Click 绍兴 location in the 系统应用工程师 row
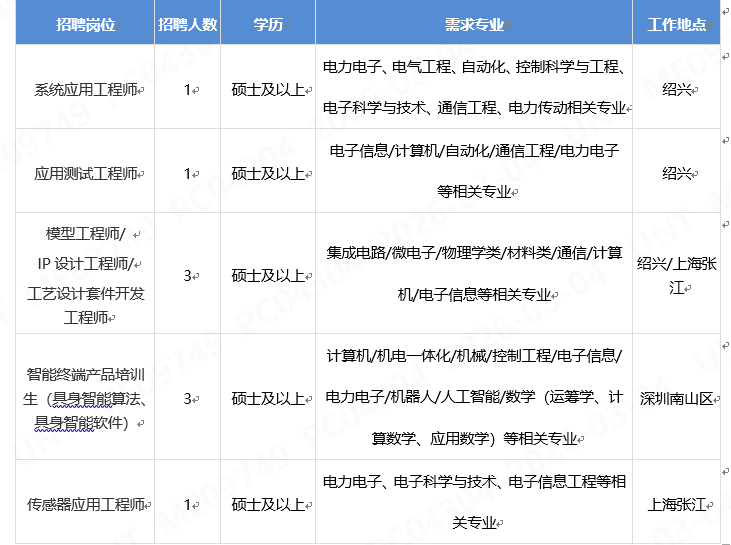The image size is (731, 545). click(676, 90)
